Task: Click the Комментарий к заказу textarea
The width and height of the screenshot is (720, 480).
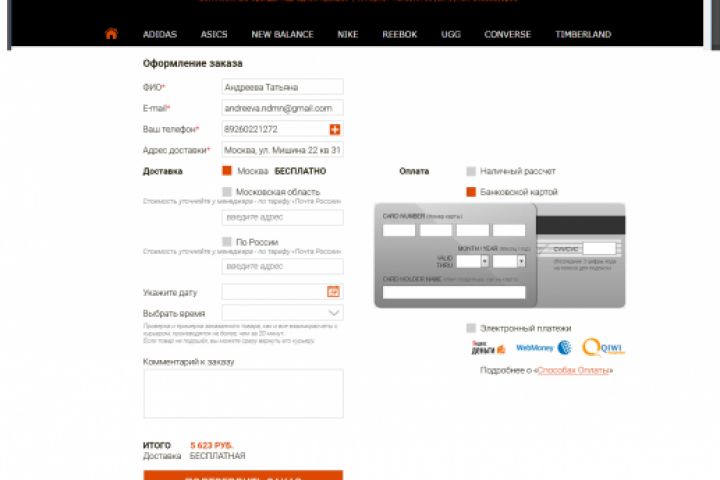Action: pyautogui.click(x=243, y=394)
